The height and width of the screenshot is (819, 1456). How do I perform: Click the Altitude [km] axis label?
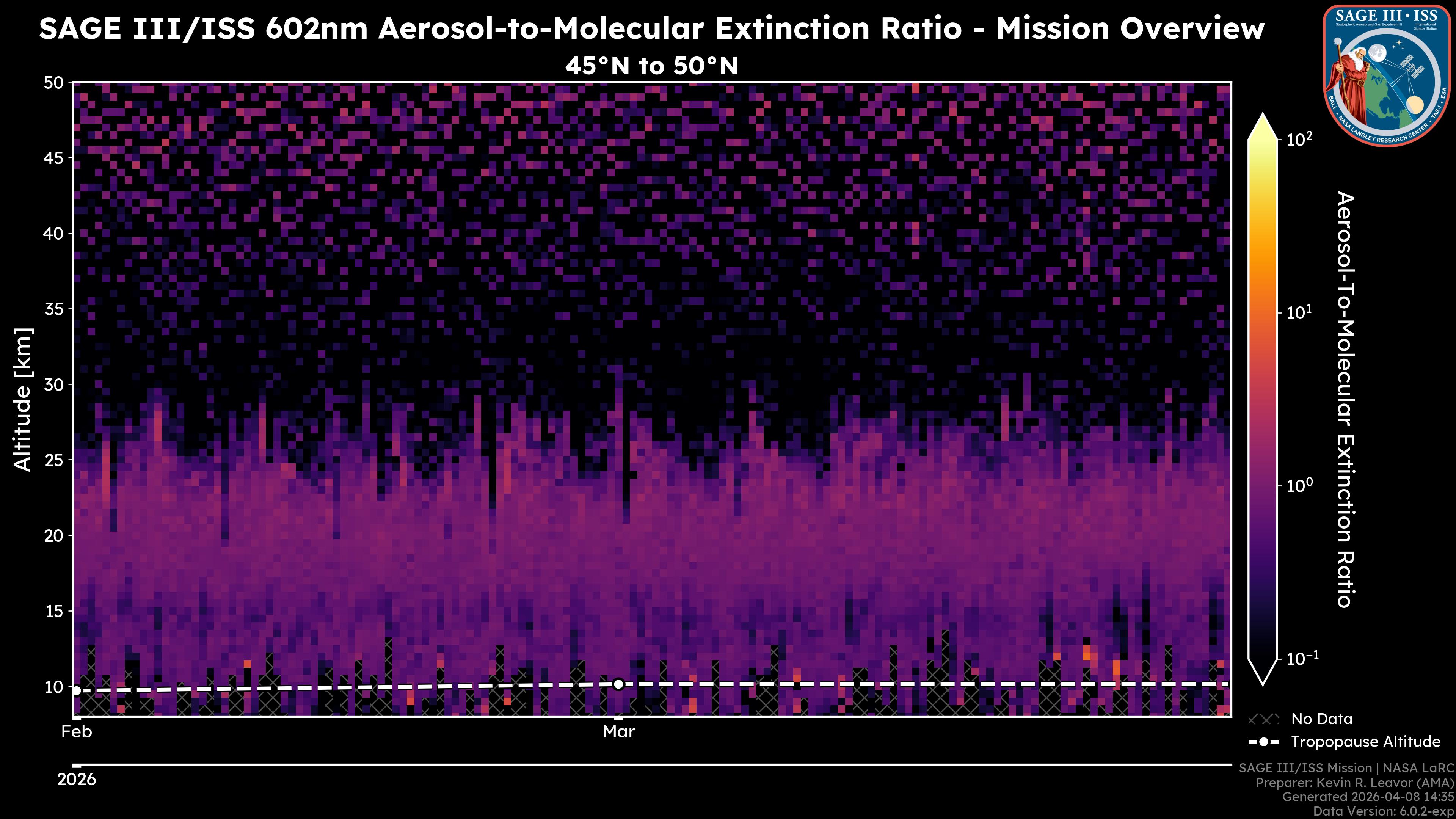[23, 399]
